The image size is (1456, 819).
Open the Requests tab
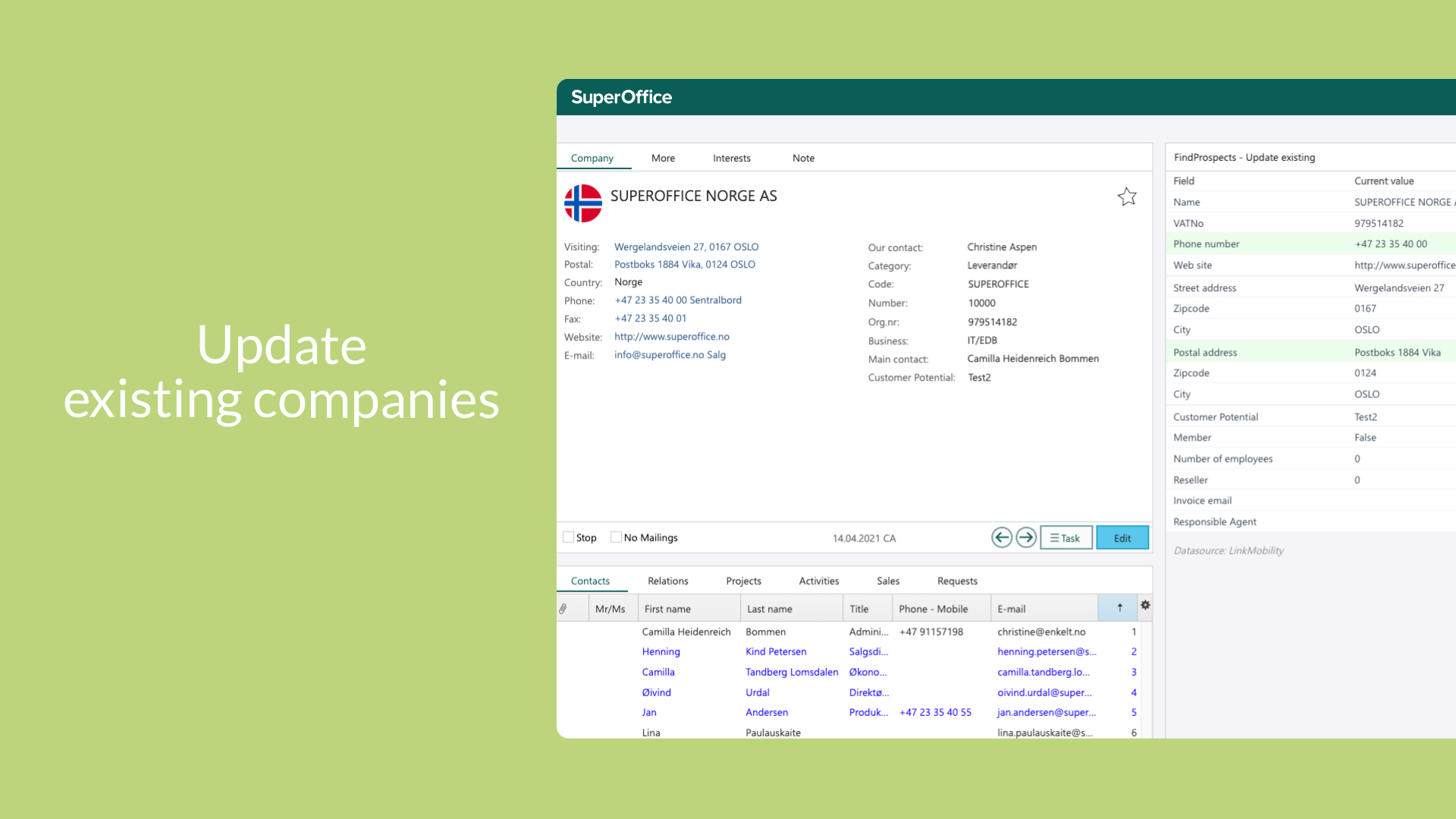coord(957,581)
